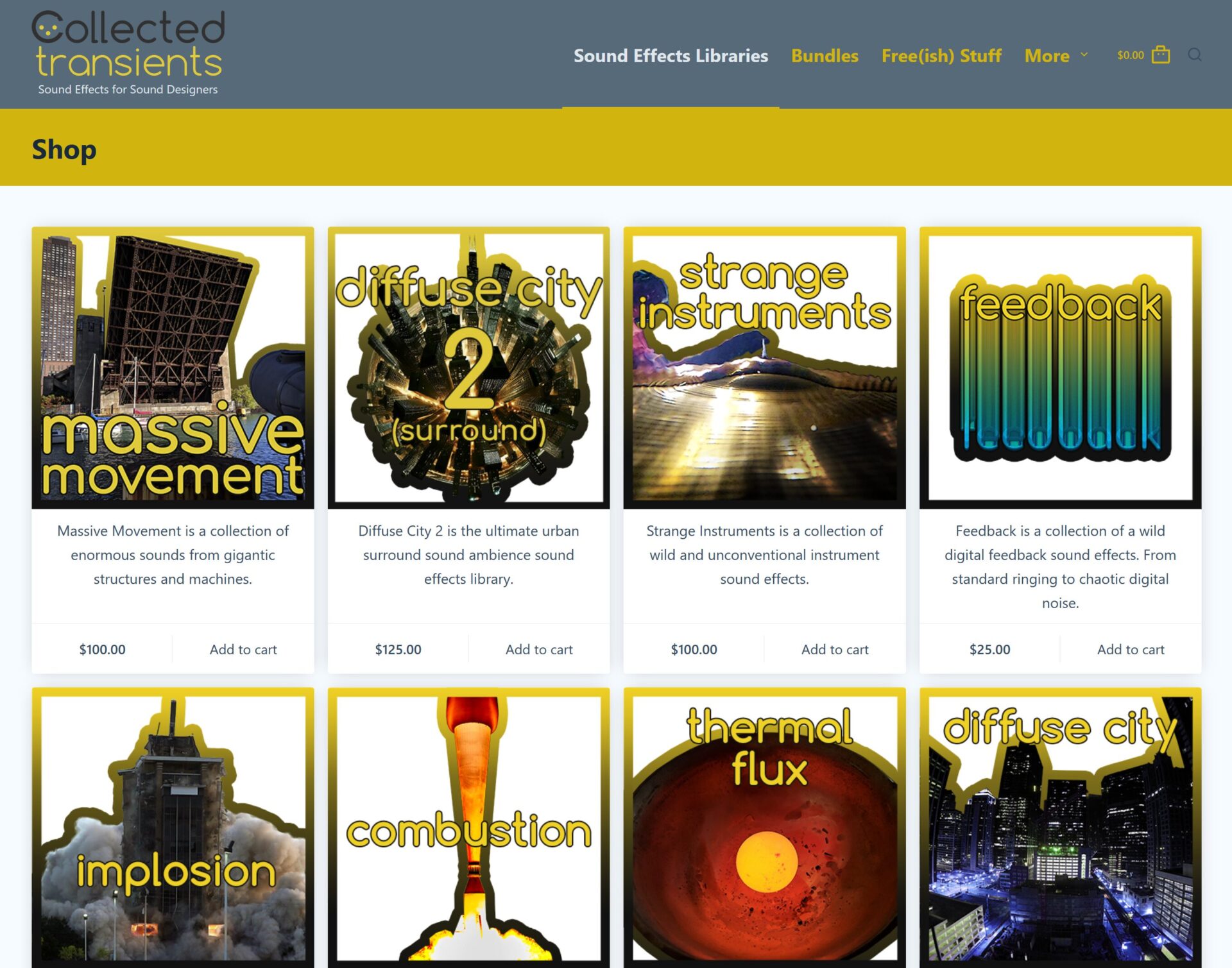Open Free(ish) Stuff menu item
This screenshot has height=968, width=1232.
[941, 56]
